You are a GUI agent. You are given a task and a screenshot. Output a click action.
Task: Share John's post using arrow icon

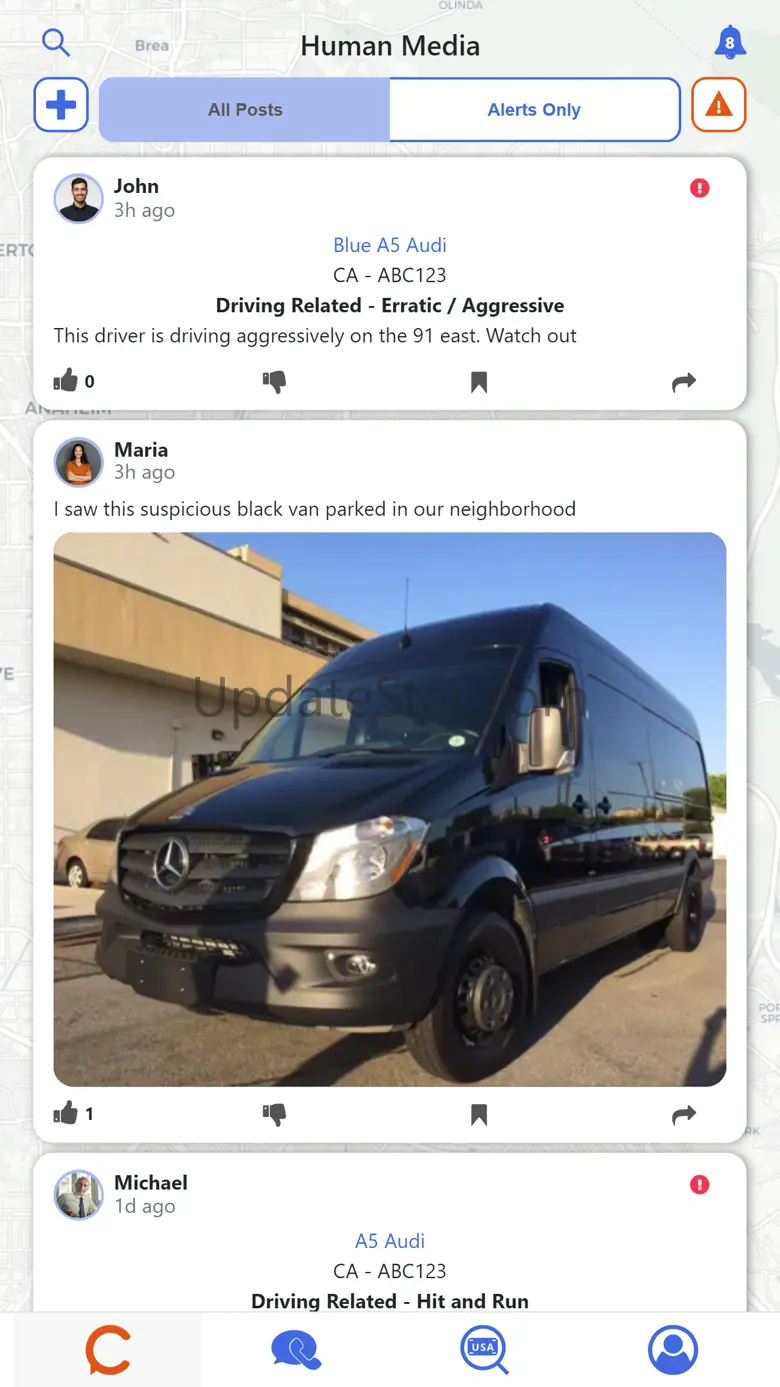(684, 381)
